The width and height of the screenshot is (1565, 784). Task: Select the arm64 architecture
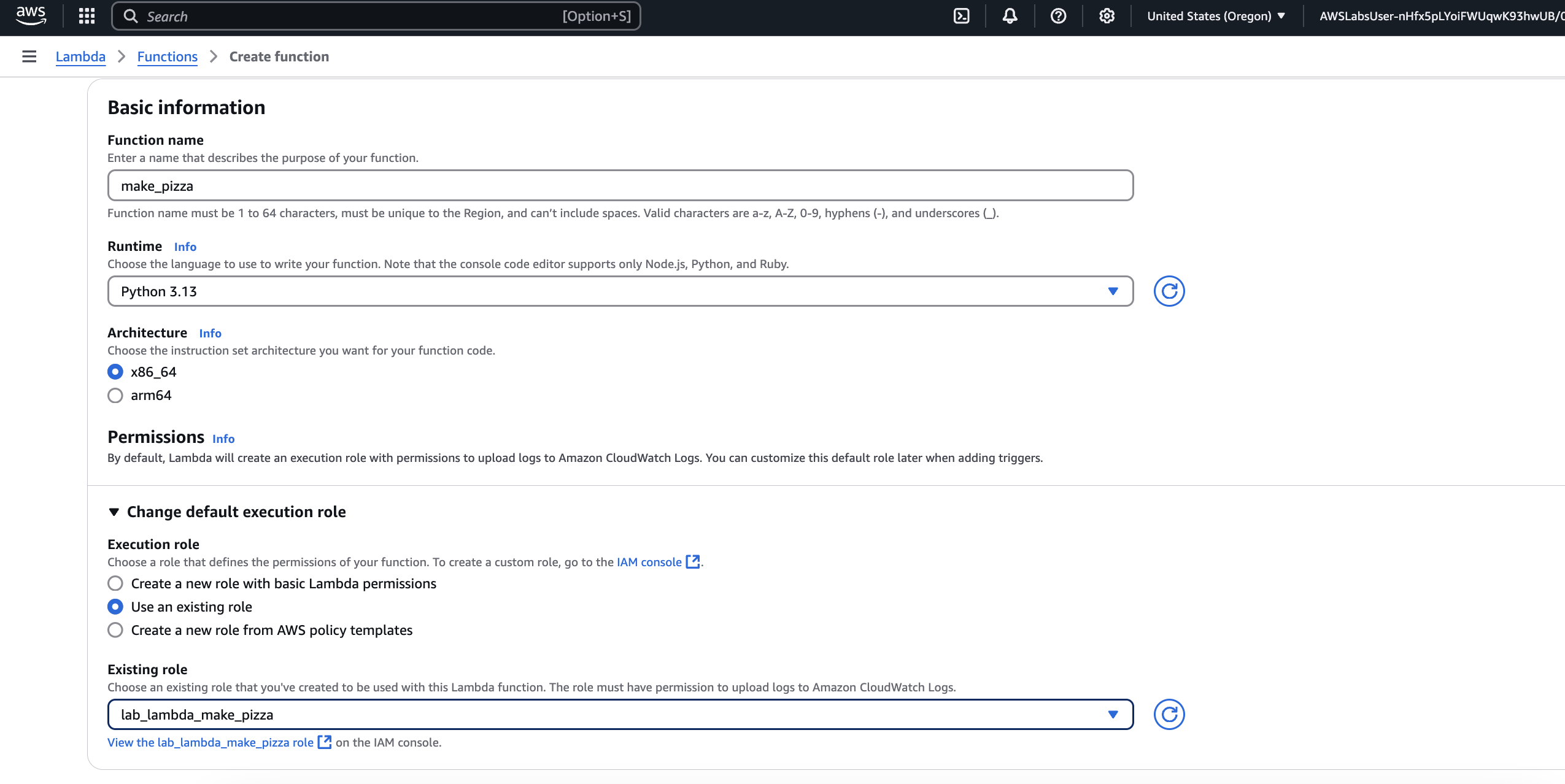[x=115, y=395]
